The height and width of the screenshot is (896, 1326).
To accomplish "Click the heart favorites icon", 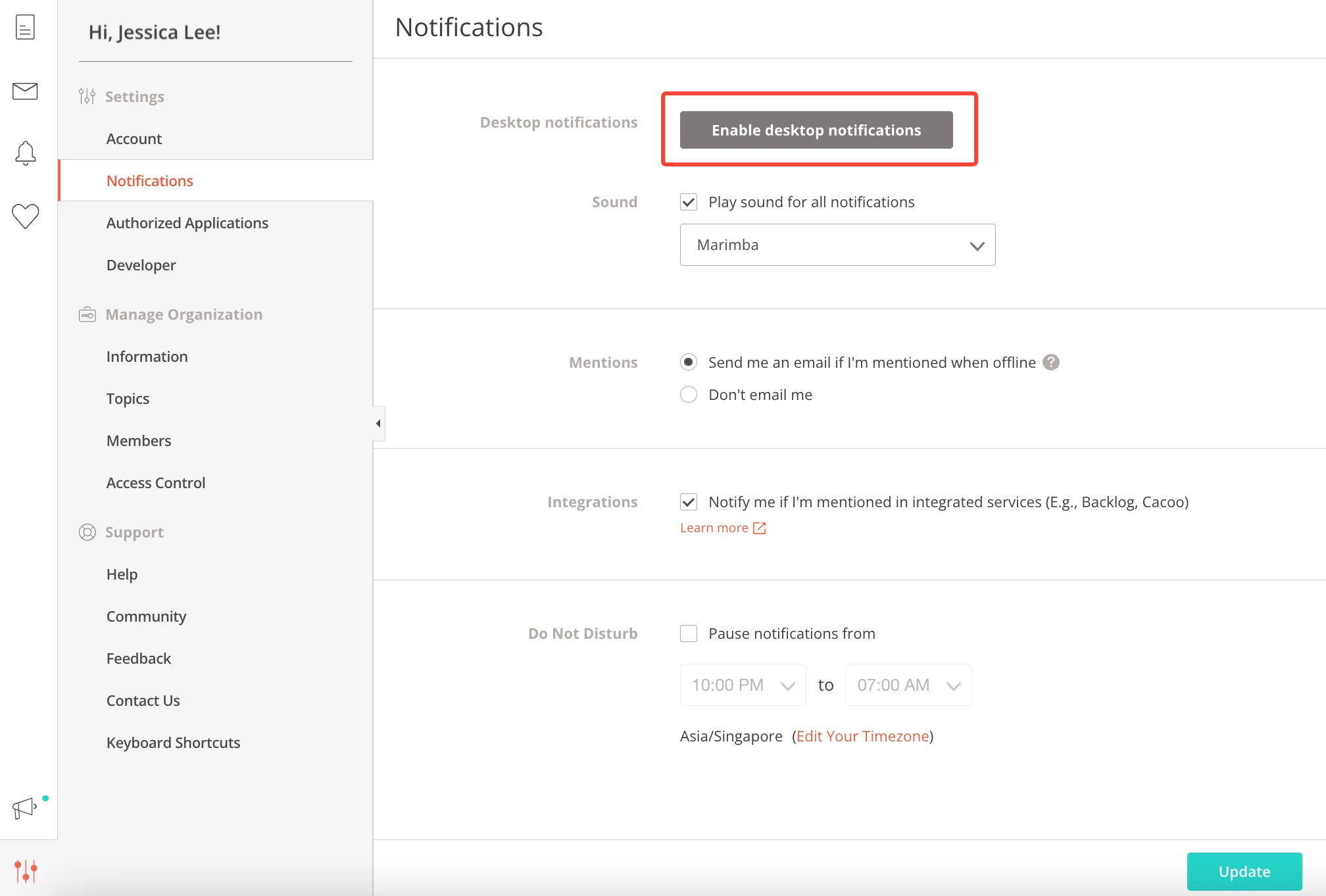I will pyautogui.click(x=25, y=216).
